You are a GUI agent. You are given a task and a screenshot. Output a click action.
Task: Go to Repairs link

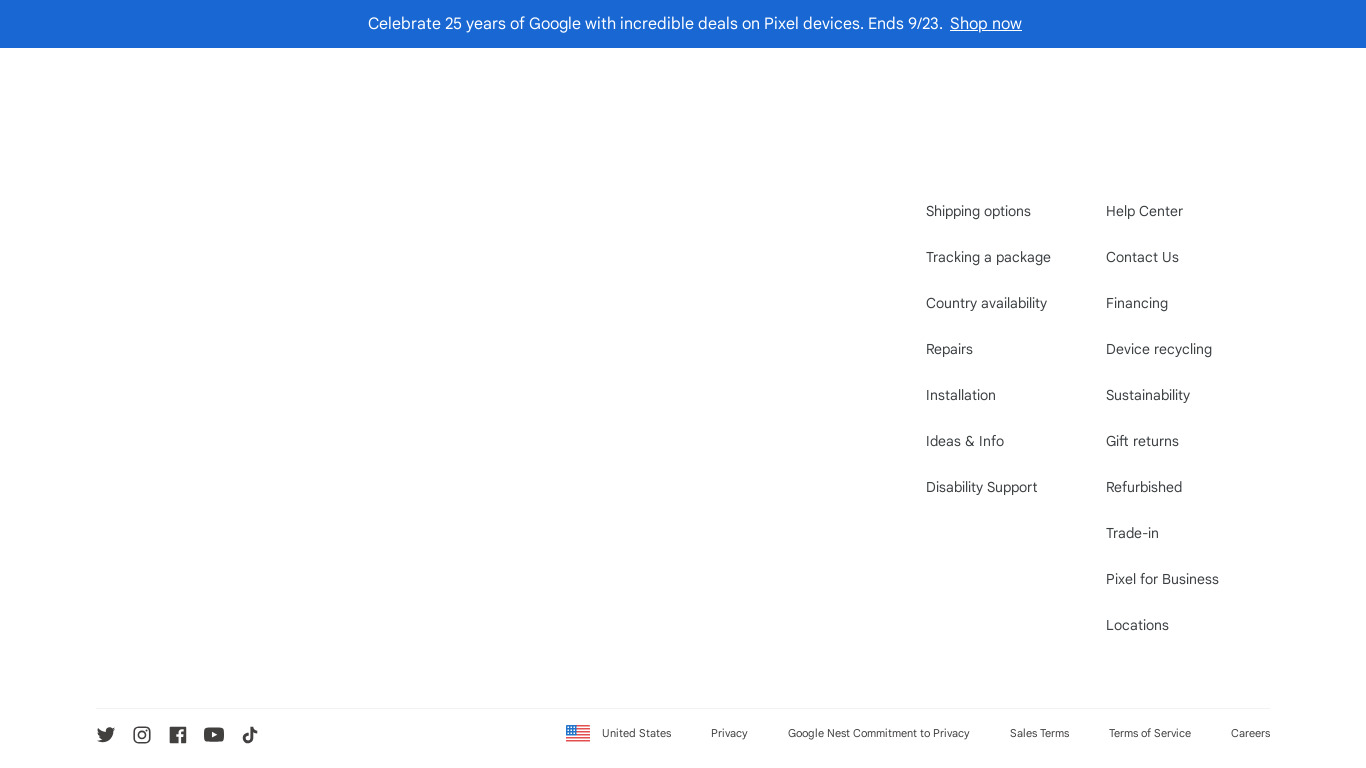[949, 349]
